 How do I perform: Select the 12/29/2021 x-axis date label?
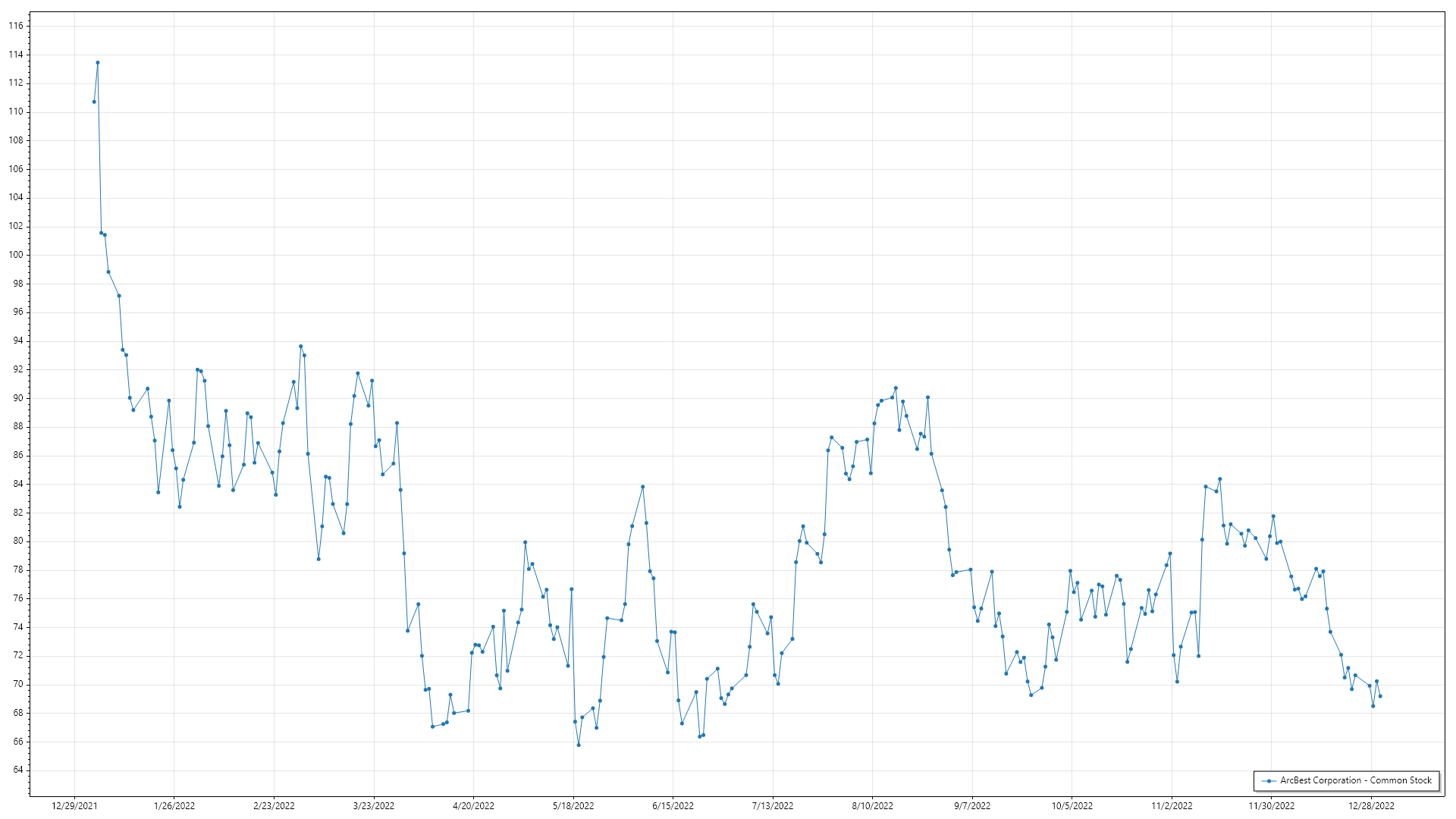74,806
